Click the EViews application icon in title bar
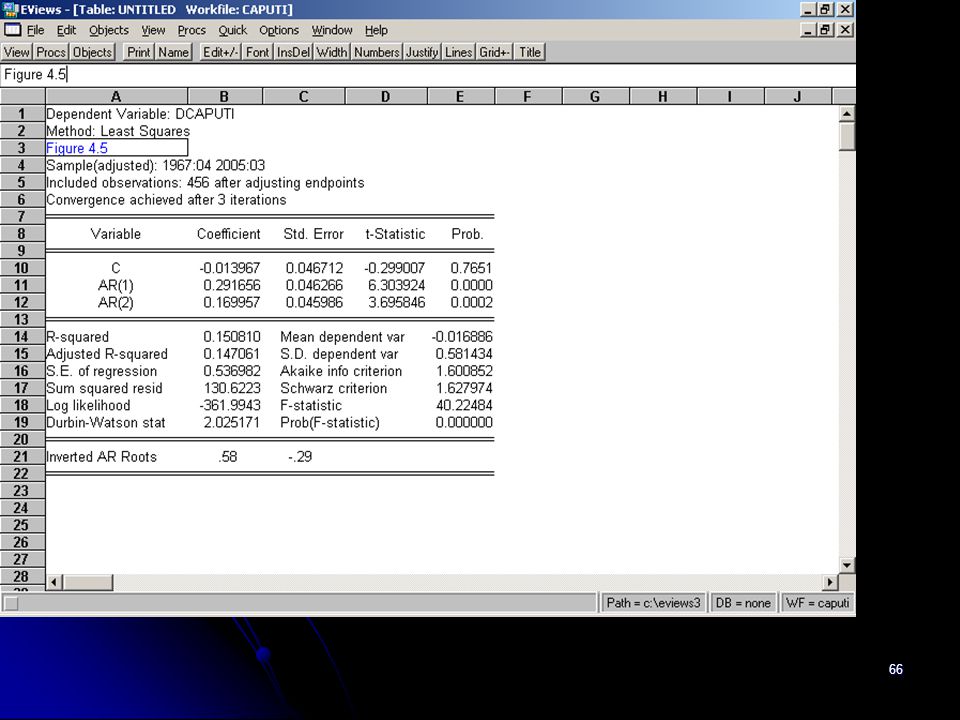Screen dimensions: 960x720 point(10,9)
